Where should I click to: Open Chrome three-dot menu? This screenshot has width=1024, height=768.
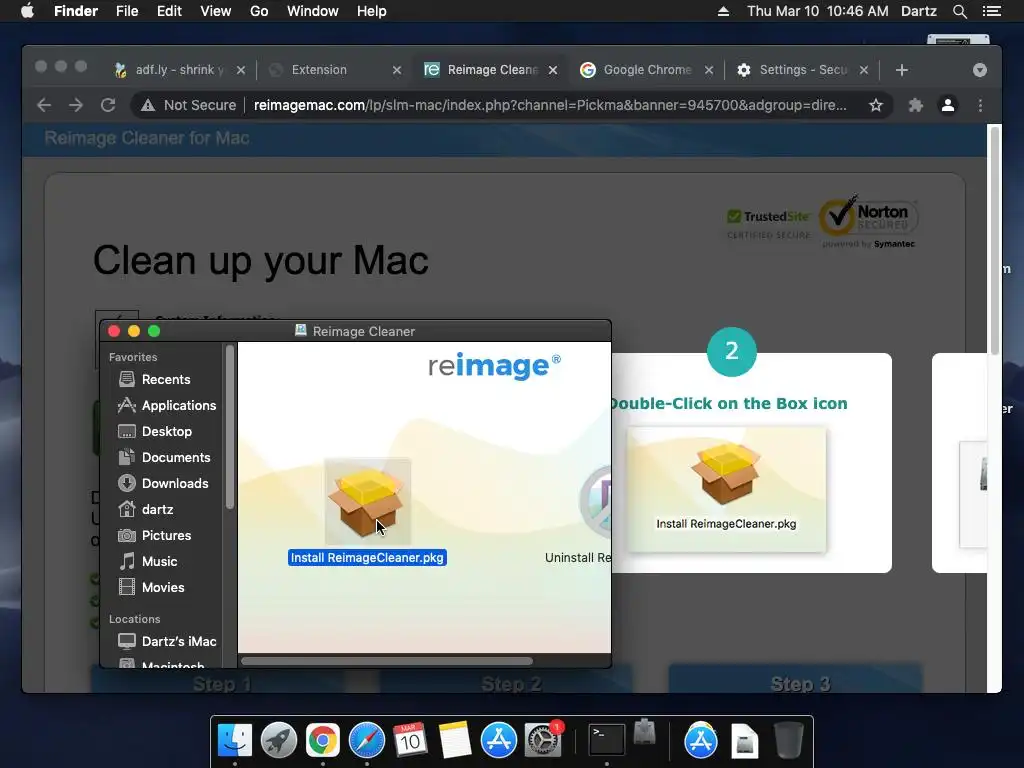pyautogui.click(x=980, y=105)
